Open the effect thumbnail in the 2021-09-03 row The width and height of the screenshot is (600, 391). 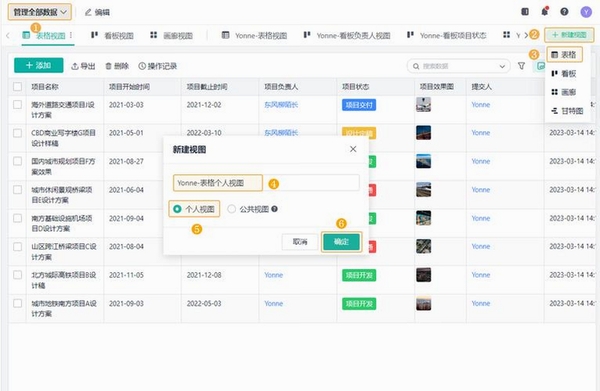(423, 303)
